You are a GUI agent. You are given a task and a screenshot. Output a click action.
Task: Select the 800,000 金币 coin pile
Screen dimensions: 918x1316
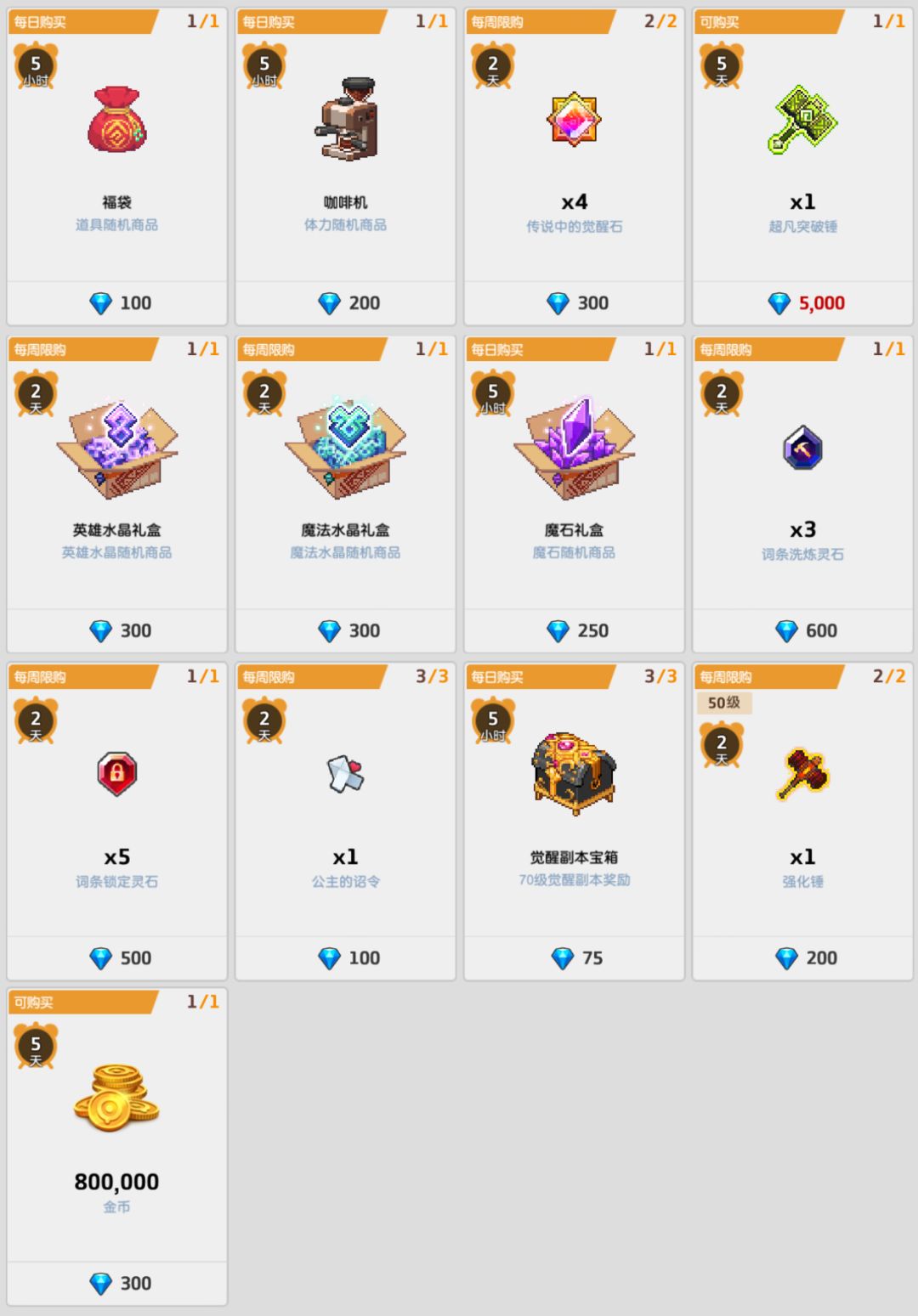click(x=116, y=1097)
